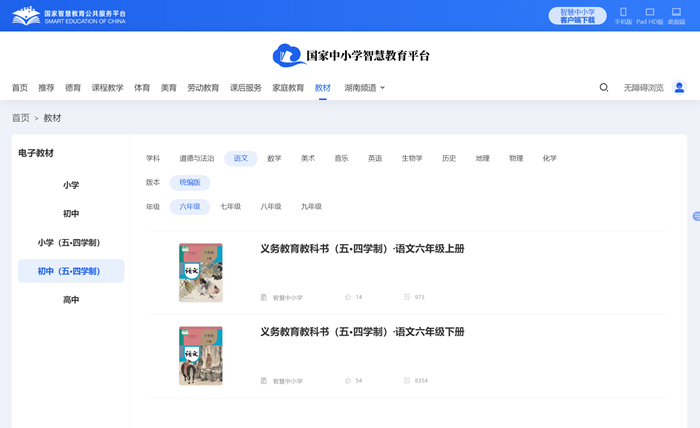The height and width of the screenshot is (428, 700).
Task: Click the 国家中小学智慧教育平台 cloud logo
Action: point(288,55)
